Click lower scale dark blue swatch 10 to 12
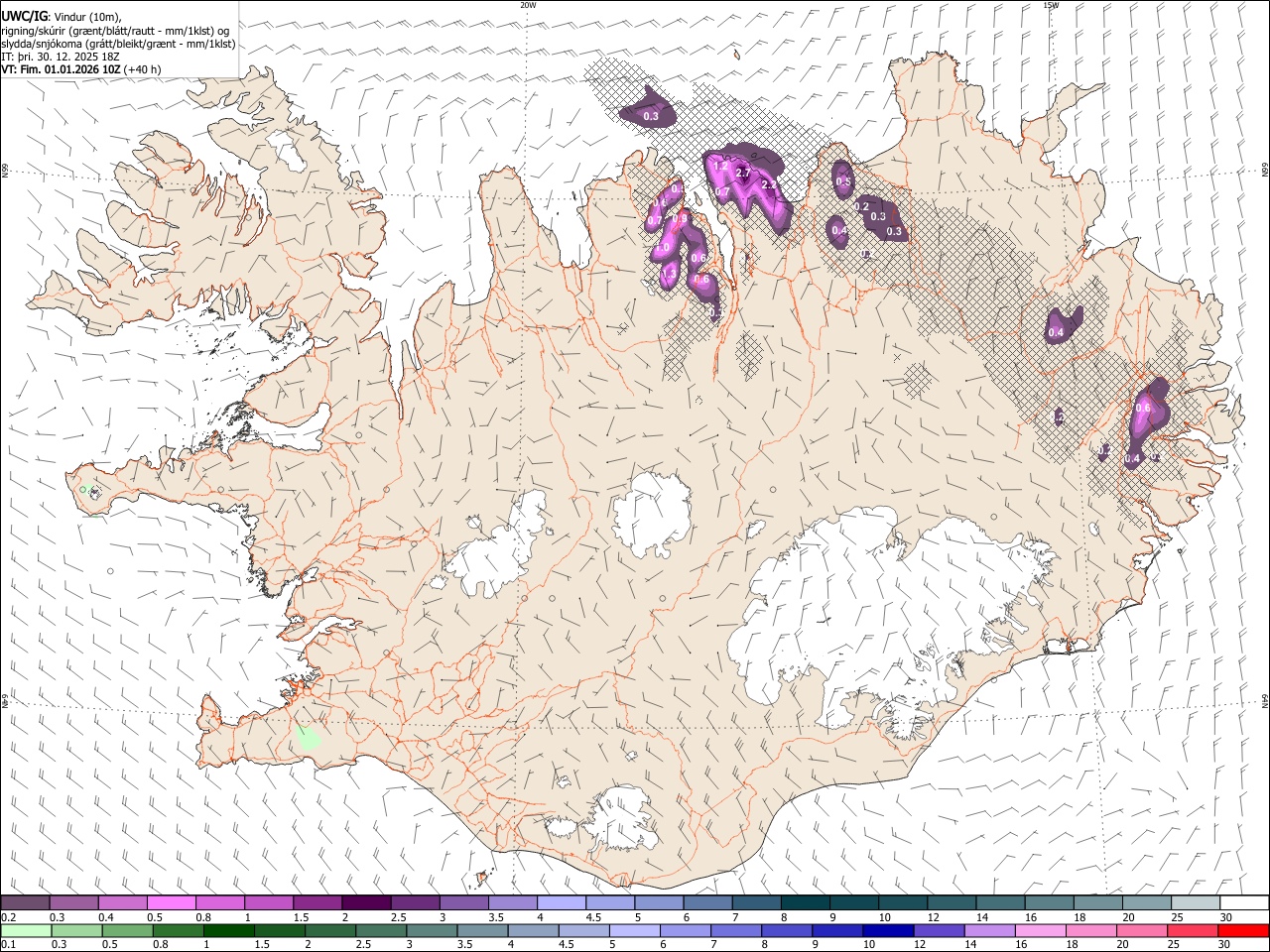1270x952 pixels. click(888, 931)
